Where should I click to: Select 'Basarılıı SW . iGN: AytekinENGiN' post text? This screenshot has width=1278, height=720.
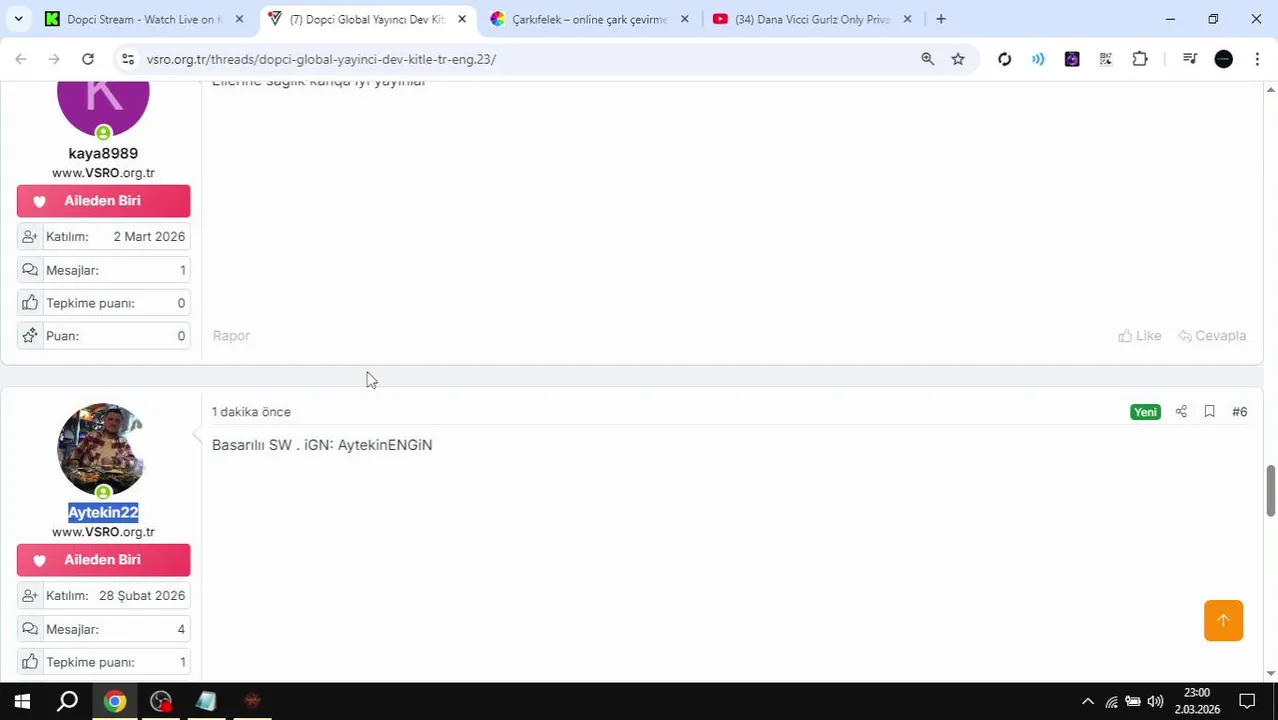click(x=322, y=445)
